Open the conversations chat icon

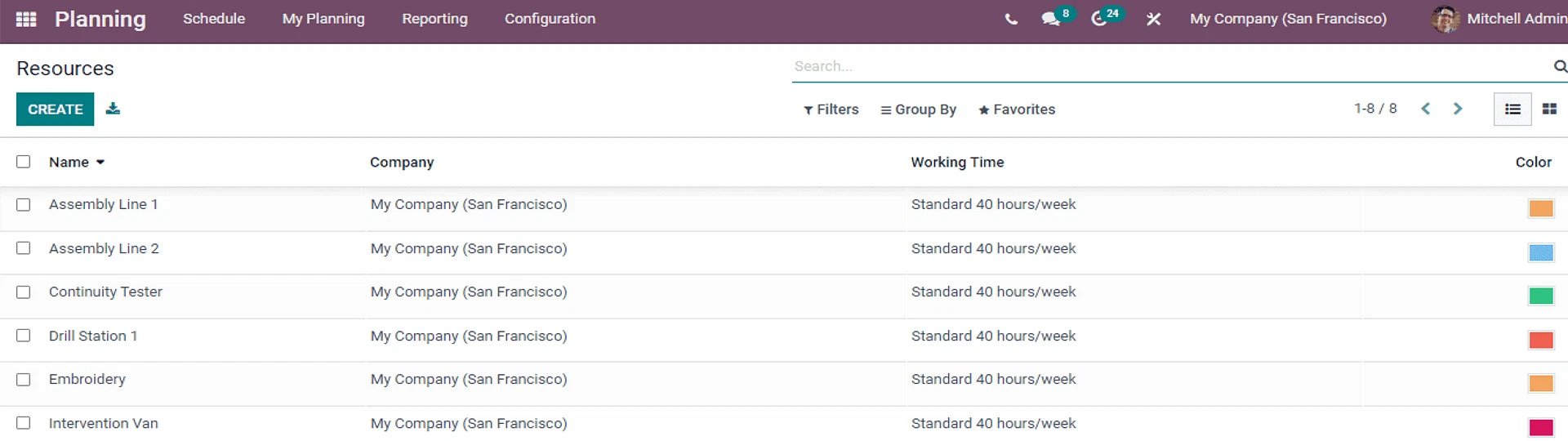point(1050,19)
